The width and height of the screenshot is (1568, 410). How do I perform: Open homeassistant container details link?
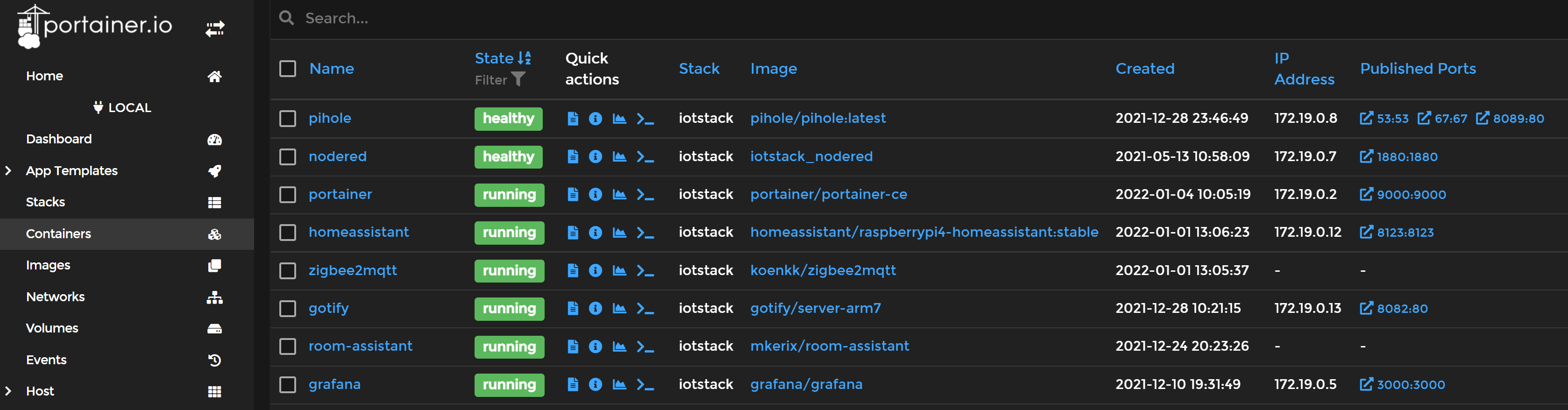click(x=359, y=233)
